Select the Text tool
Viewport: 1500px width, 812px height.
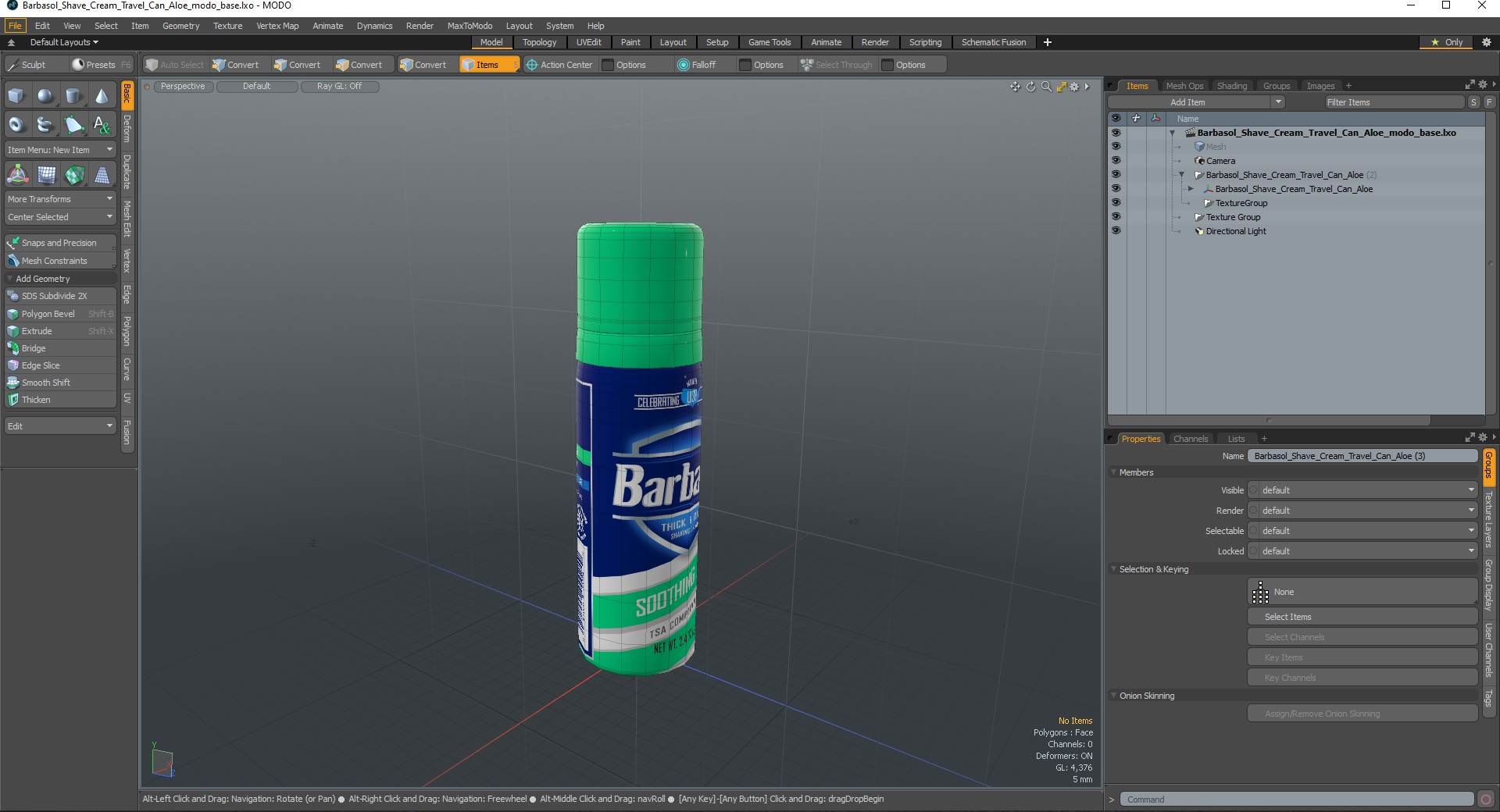pos(102,124)
